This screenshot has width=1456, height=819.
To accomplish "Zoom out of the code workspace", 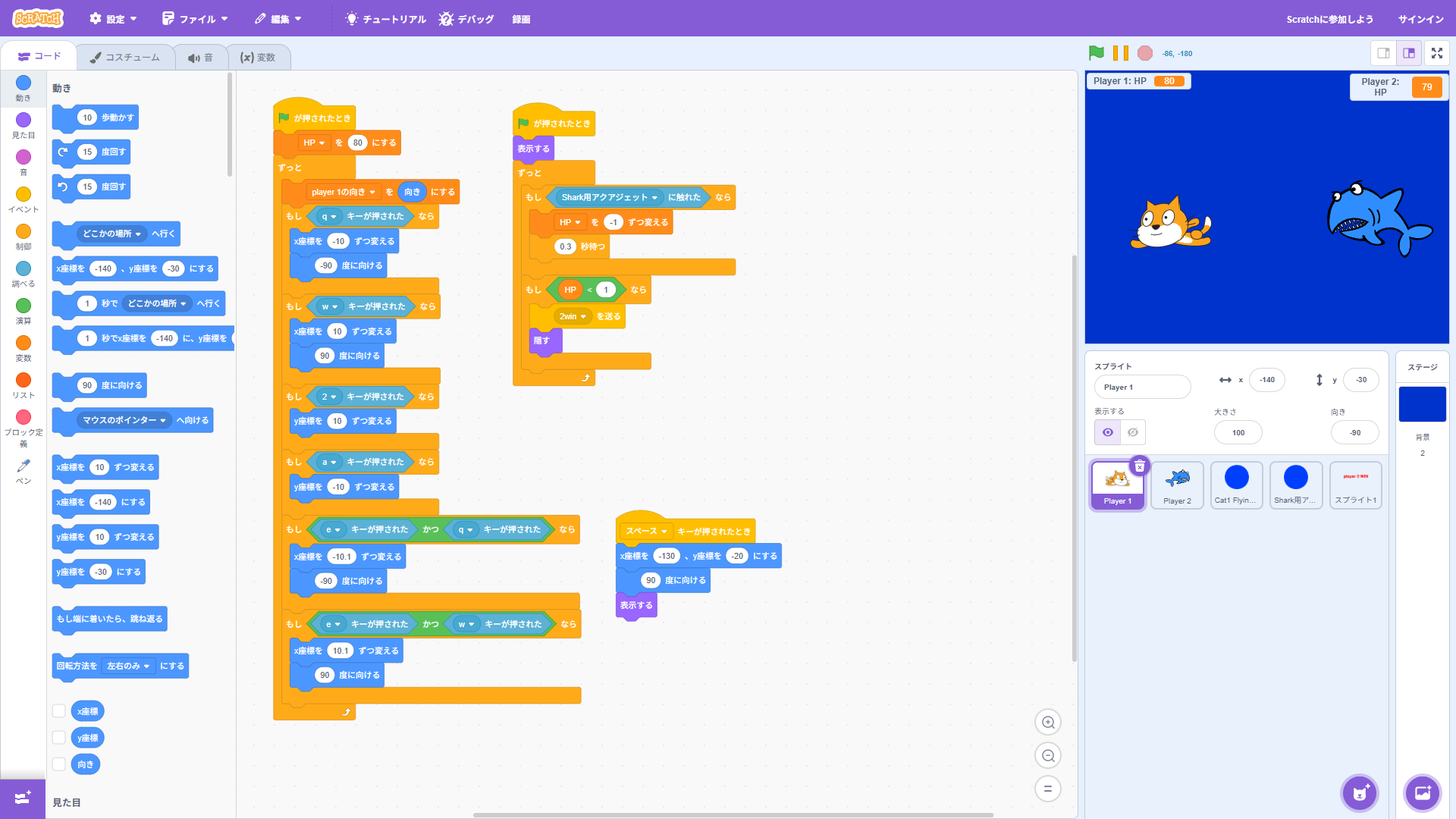I will [x=1047, y=755].
